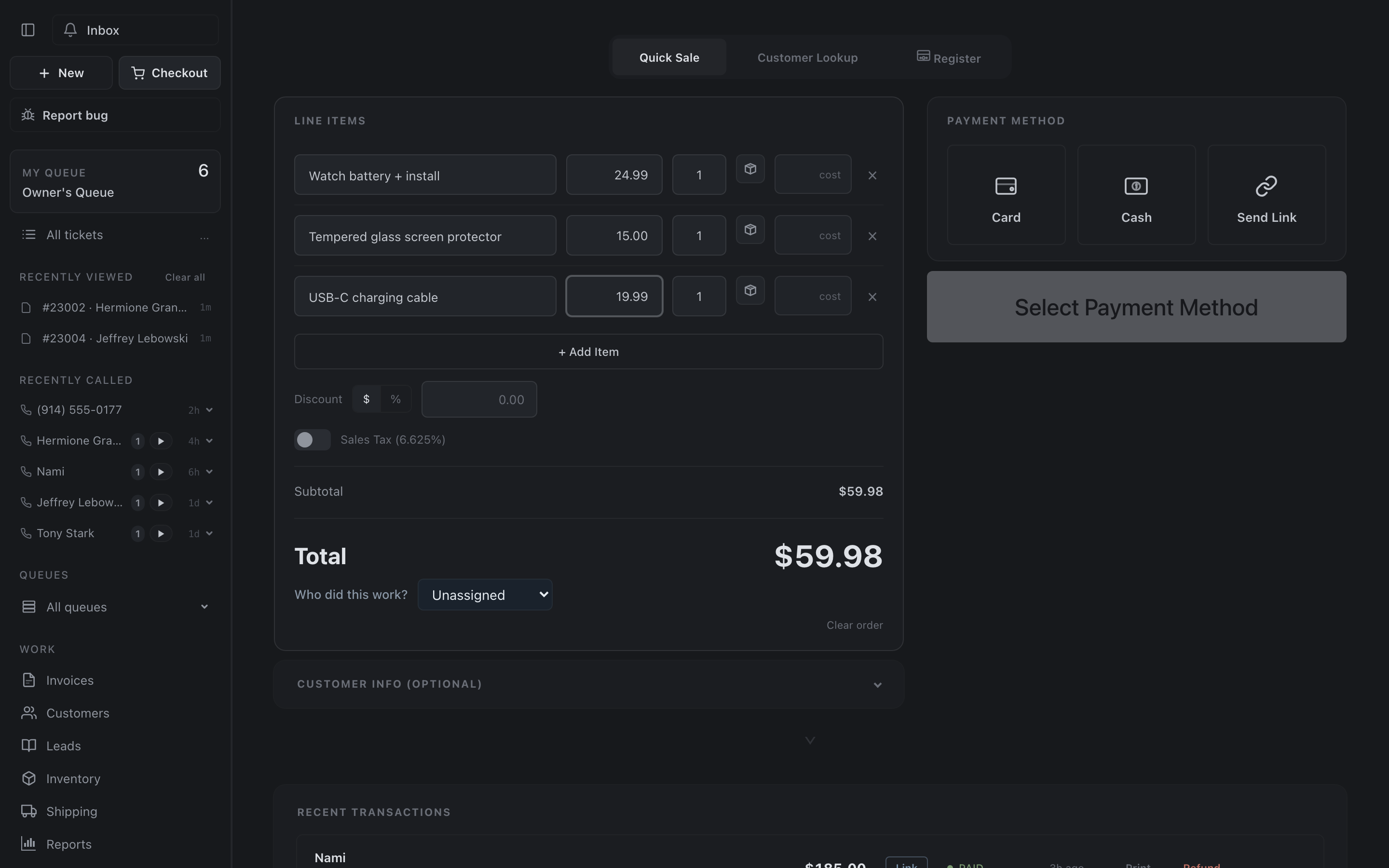Switch to the Quick Sale tab
This screenshot has height=868, width=1389.
[x=669, y=57]
